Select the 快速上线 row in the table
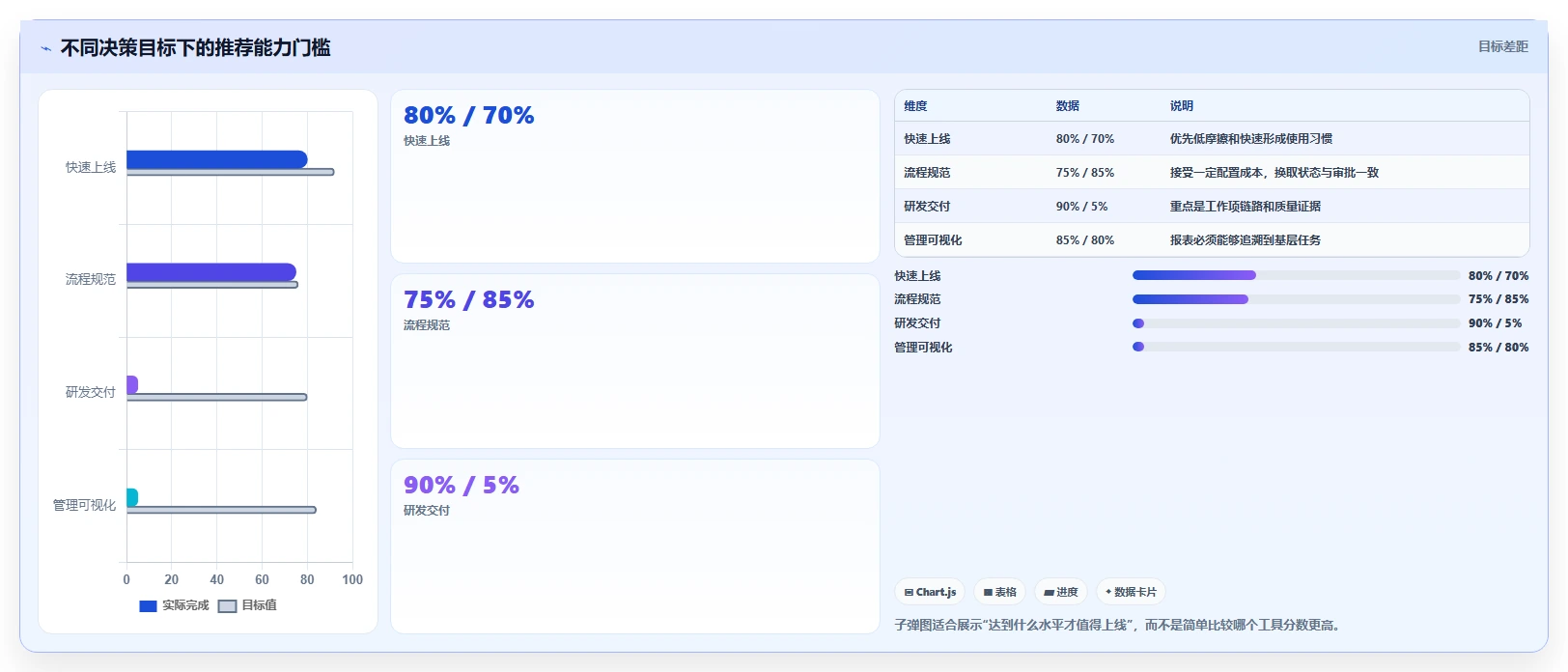 [x=1212, y=139]
